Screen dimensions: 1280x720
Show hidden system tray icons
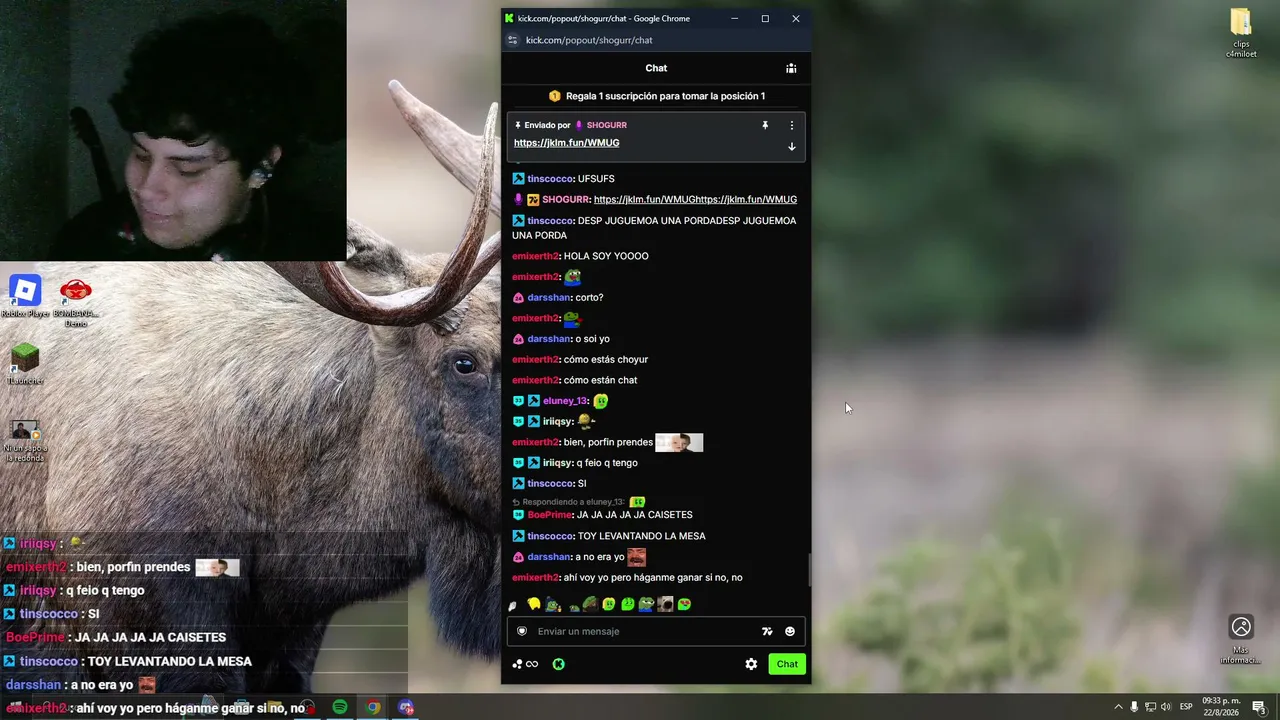pos(1118,707)
